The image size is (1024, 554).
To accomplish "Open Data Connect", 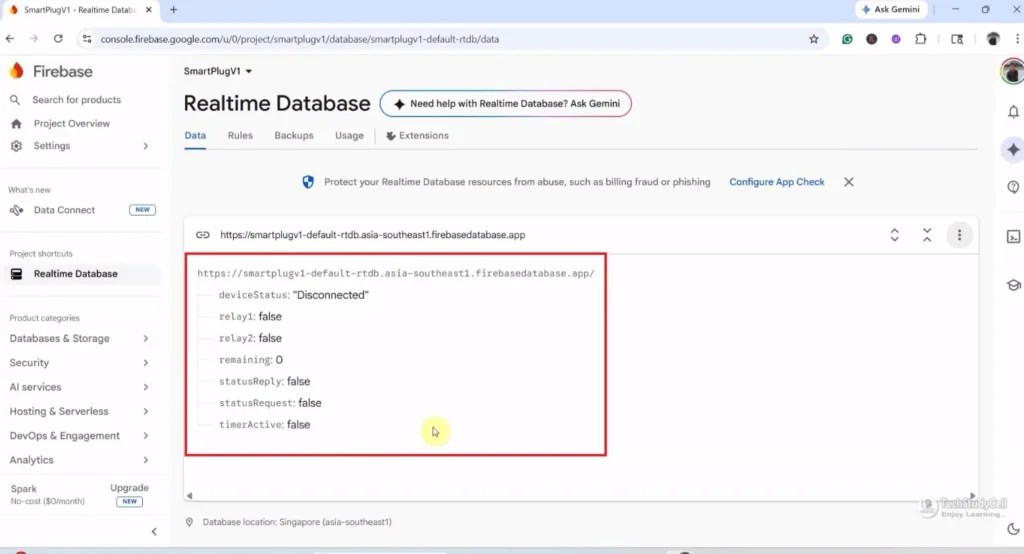I will coord(64,210).
